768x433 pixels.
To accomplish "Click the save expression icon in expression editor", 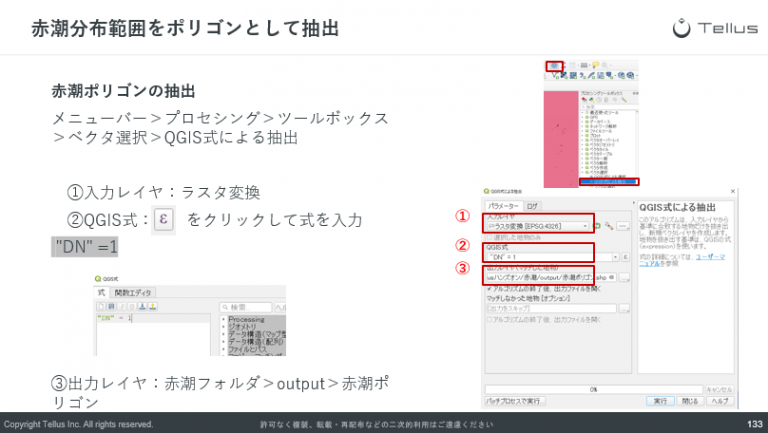I will pos(111,307).
